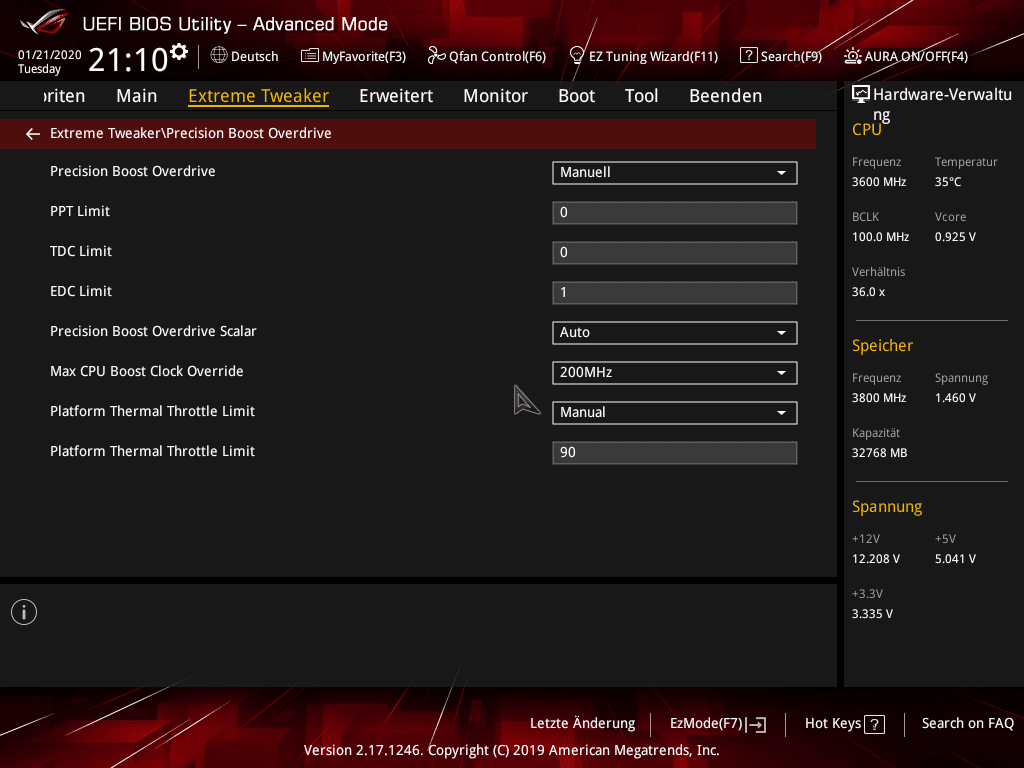This screenshot has height=768, width=1024.
Task: Click the back arrow to Extreme Tweaker
Action: [x=33, y=134]
